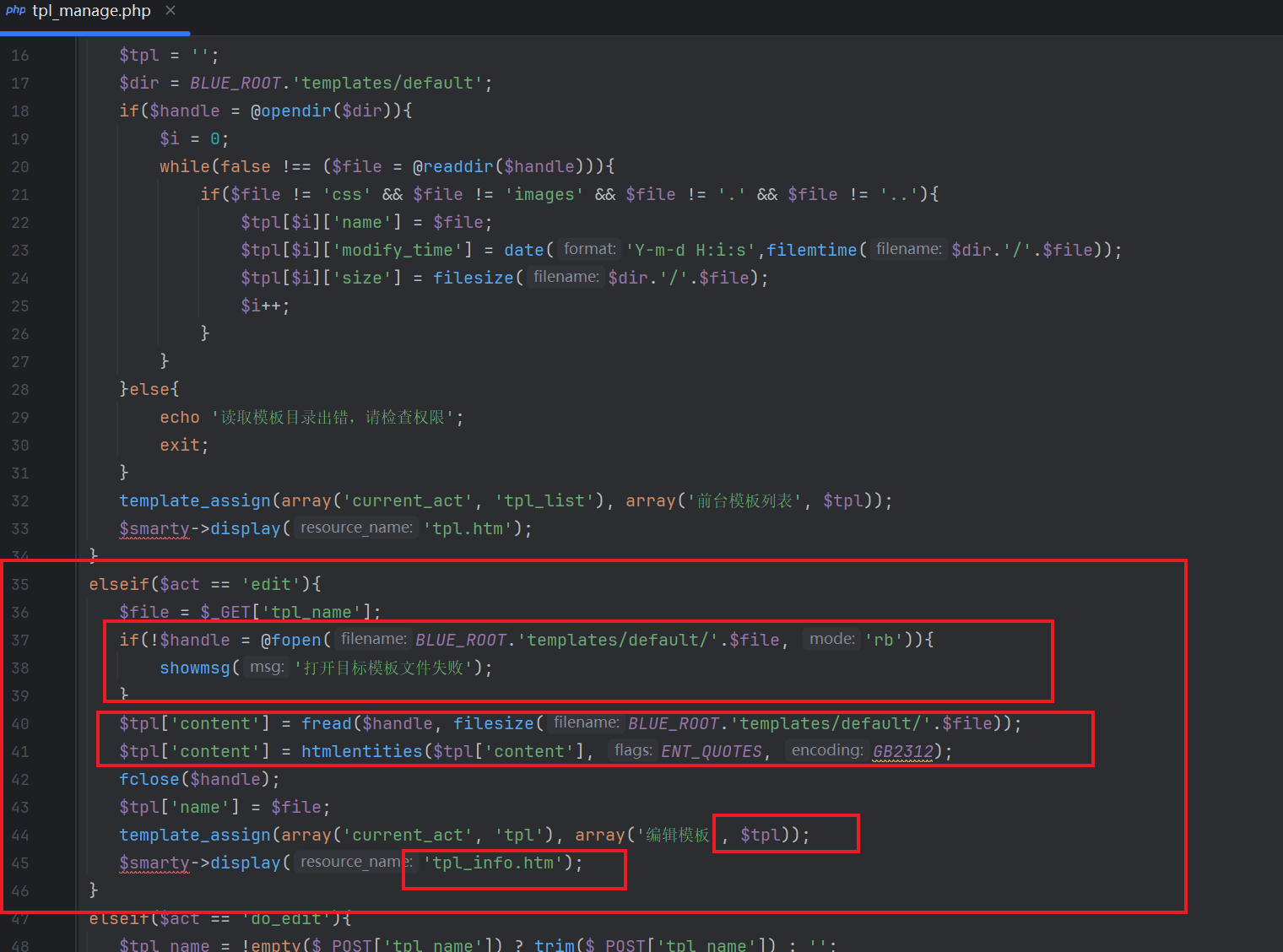
Task: Click the 'Y-m-d H:i:s' format string
Action: (691, 250)
